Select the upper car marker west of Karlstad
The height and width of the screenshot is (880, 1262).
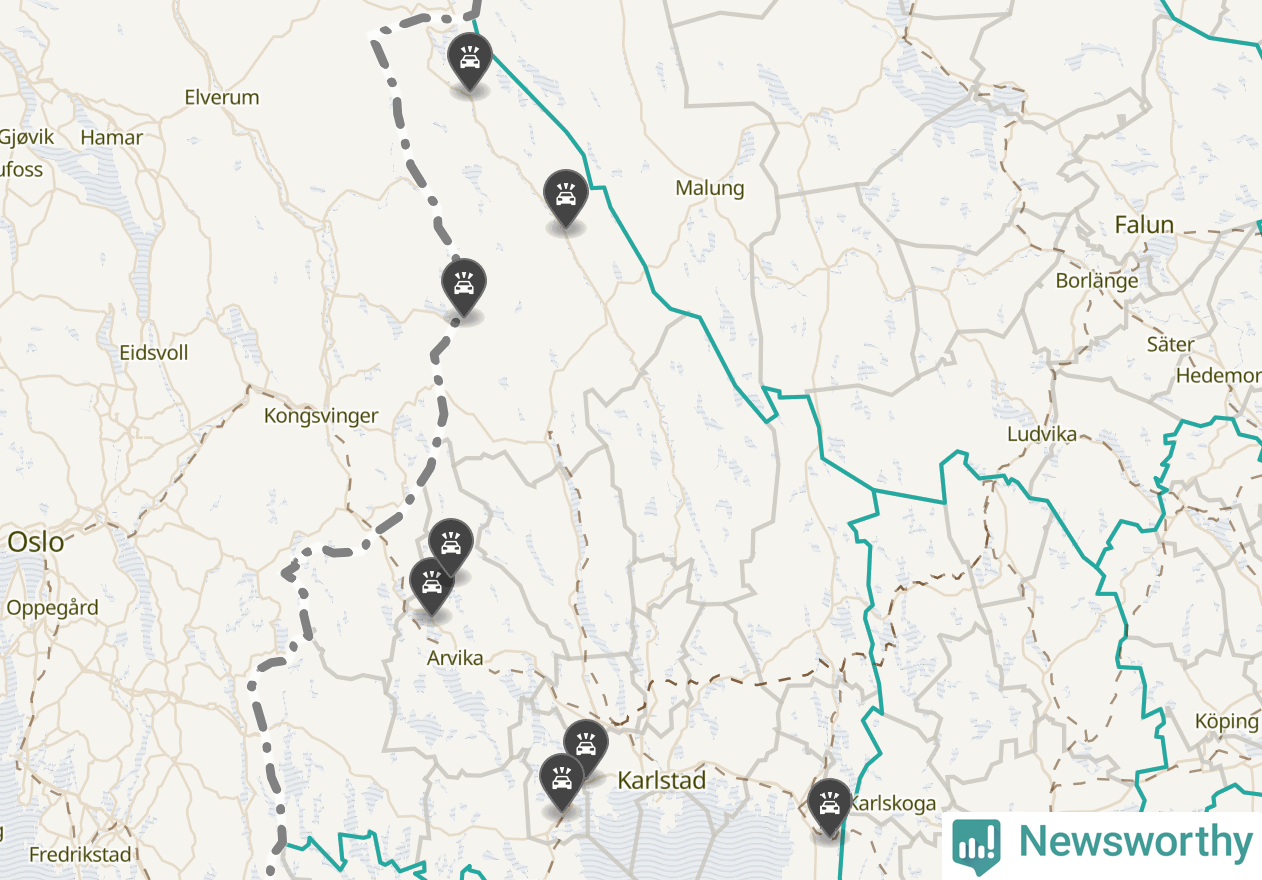point(586,748)
